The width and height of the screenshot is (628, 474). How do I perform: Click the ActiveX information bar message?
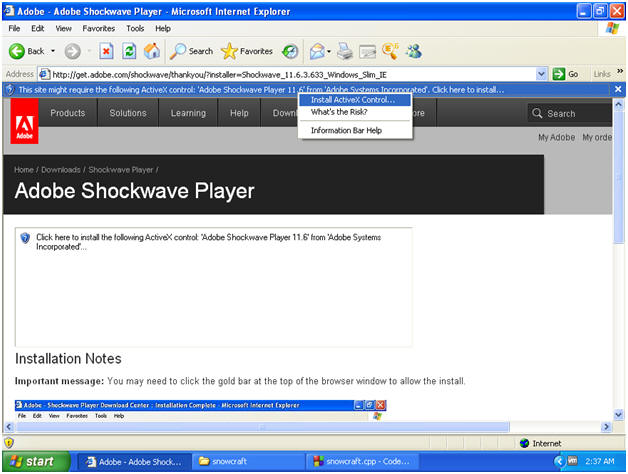tap(261, 90)
